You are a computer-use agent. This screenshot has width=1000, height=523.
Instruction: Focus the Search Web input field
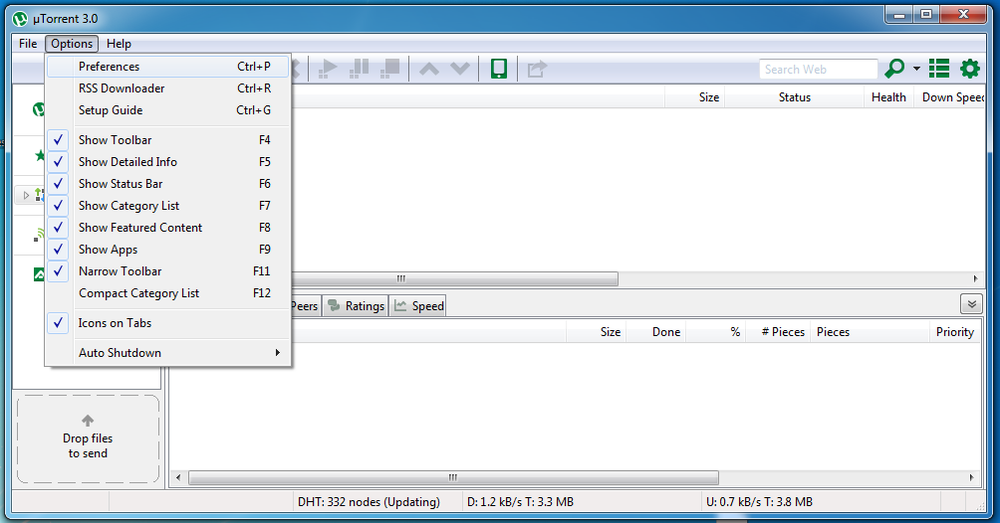pyautogui.click(x=818, y=69)
